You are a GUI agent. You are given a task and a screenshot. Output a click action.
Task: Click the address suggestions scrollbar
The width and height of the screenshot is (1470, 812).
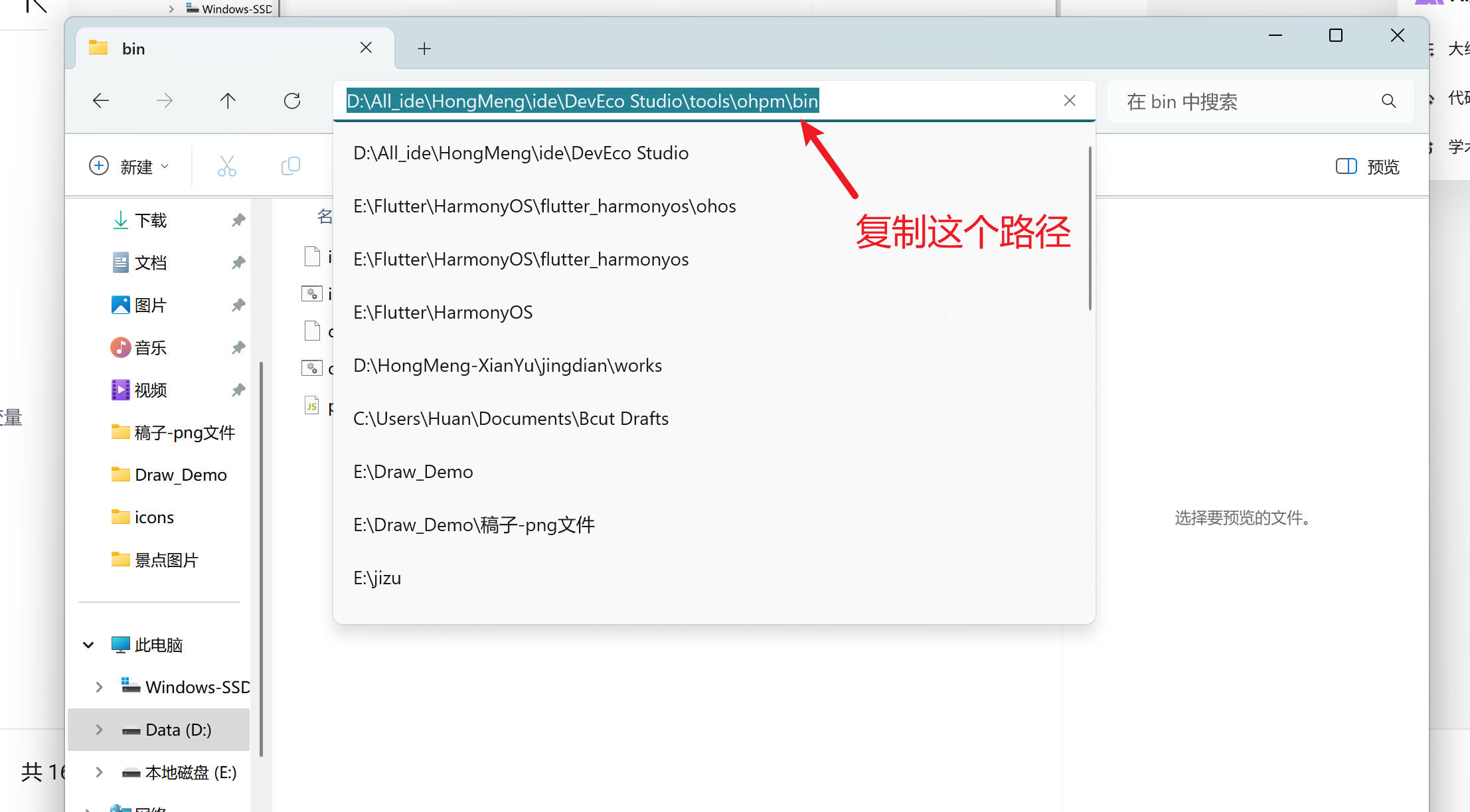pyautogui.click(x=1090, y=228)
